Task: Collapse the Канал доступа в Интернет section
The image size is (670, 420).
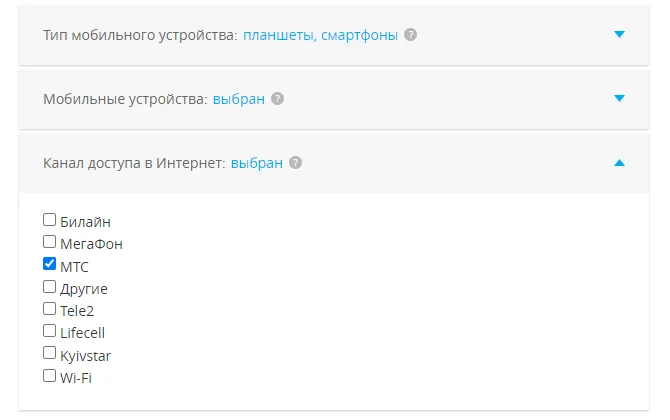Action: tap(619, 163)
